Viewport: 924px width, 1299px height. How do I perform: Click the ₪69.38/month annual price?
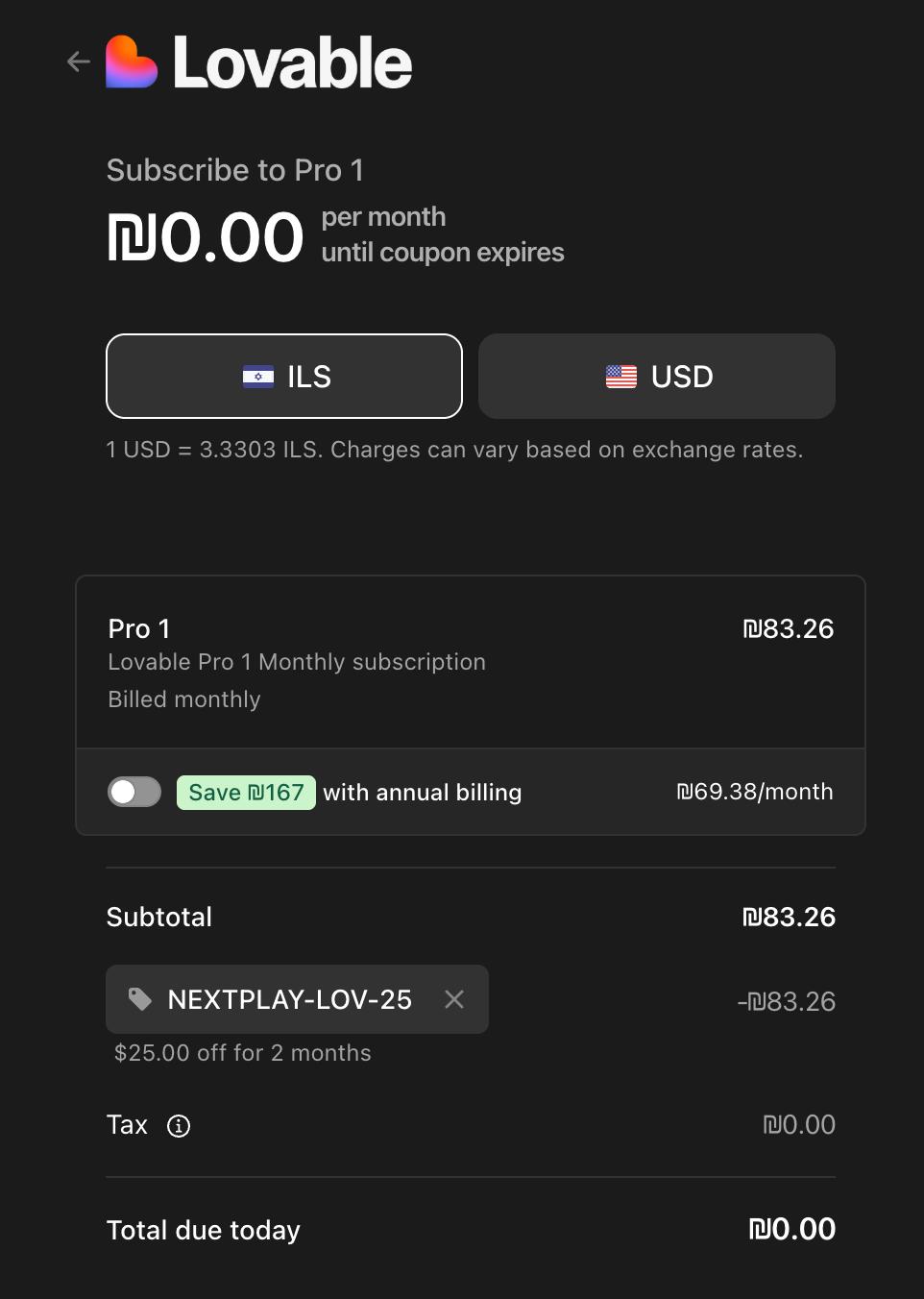[755, 792]
